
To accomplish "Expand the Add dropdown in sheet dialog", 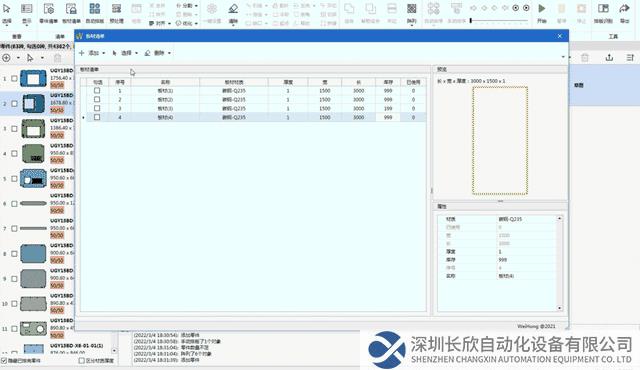I will pyautogui.click(x=92, y=53).
